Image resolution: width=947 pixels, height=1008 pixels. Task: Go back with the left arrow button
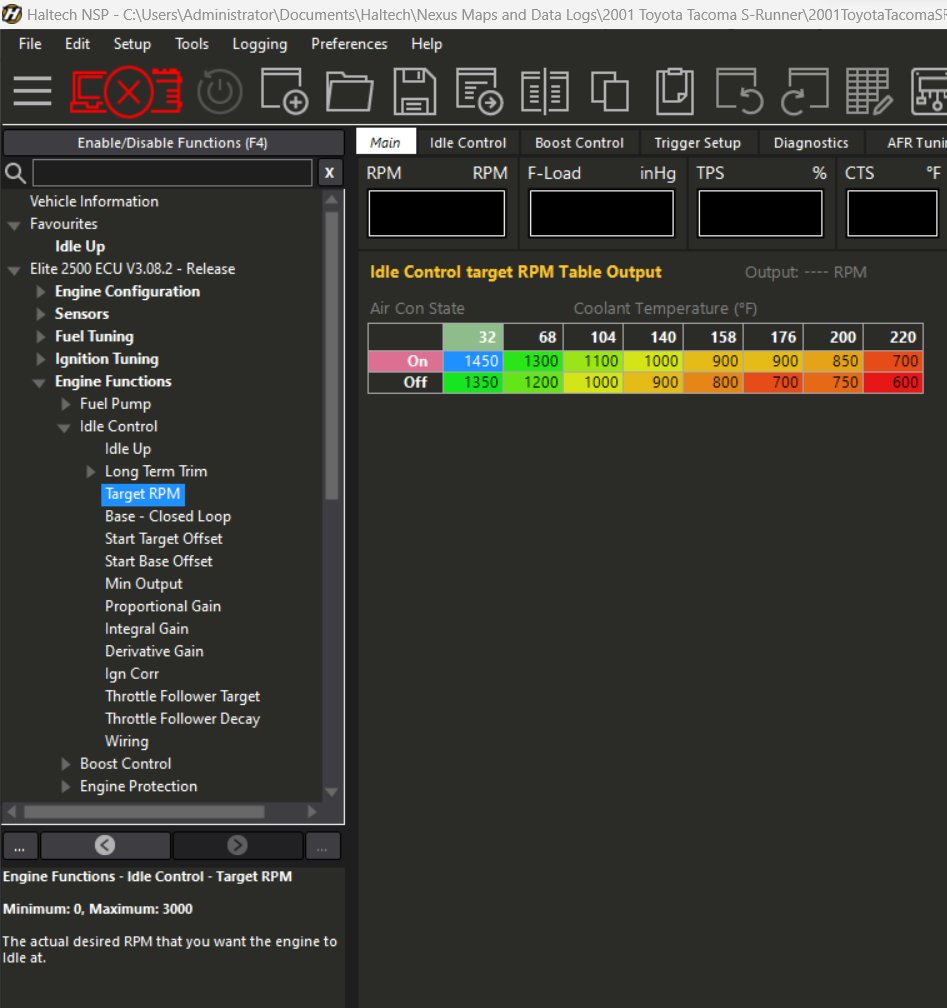[105, 845]
